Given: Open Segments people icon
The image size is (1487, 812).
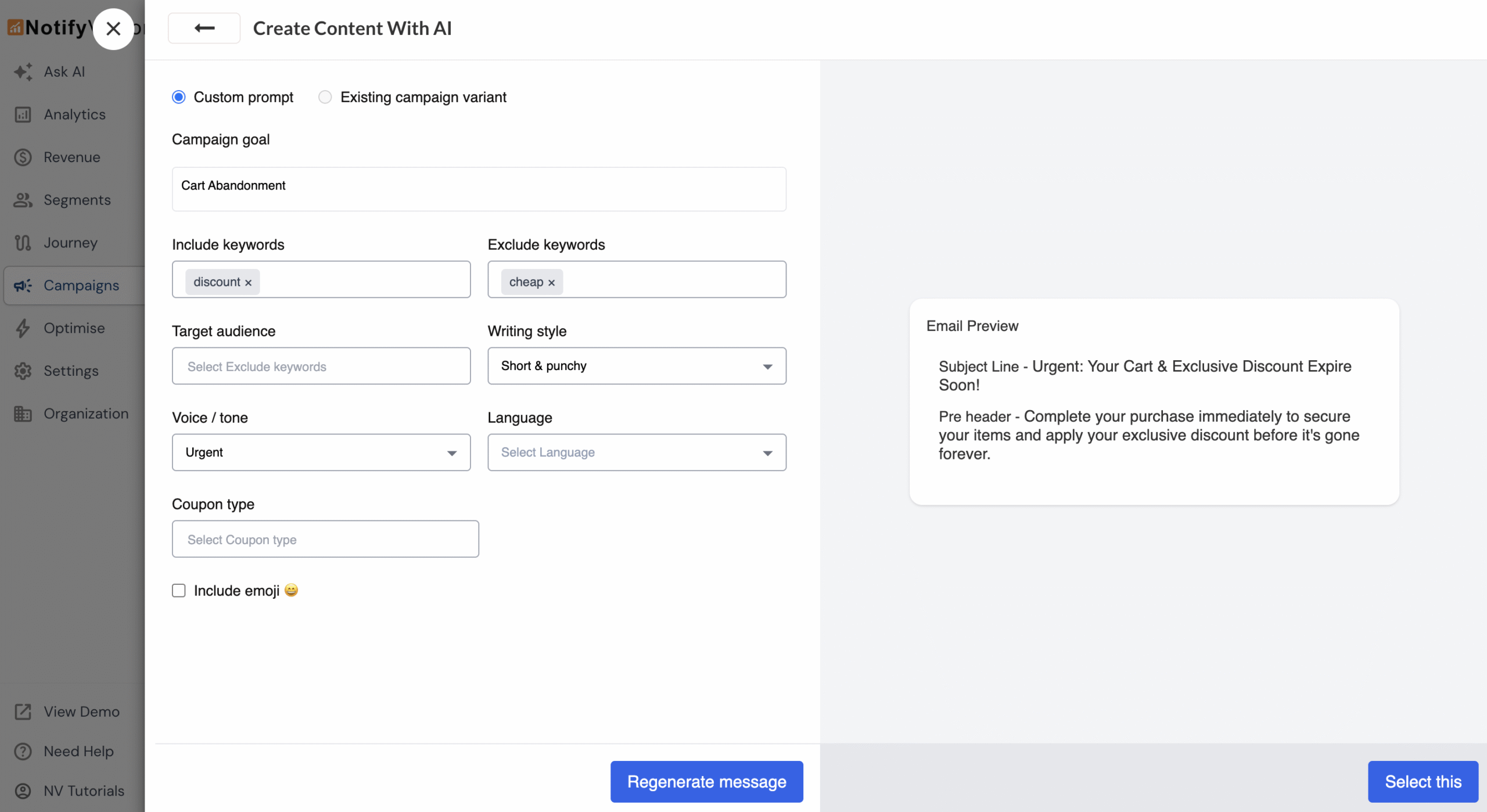Looking at the screenshot, I should [23, 200].
